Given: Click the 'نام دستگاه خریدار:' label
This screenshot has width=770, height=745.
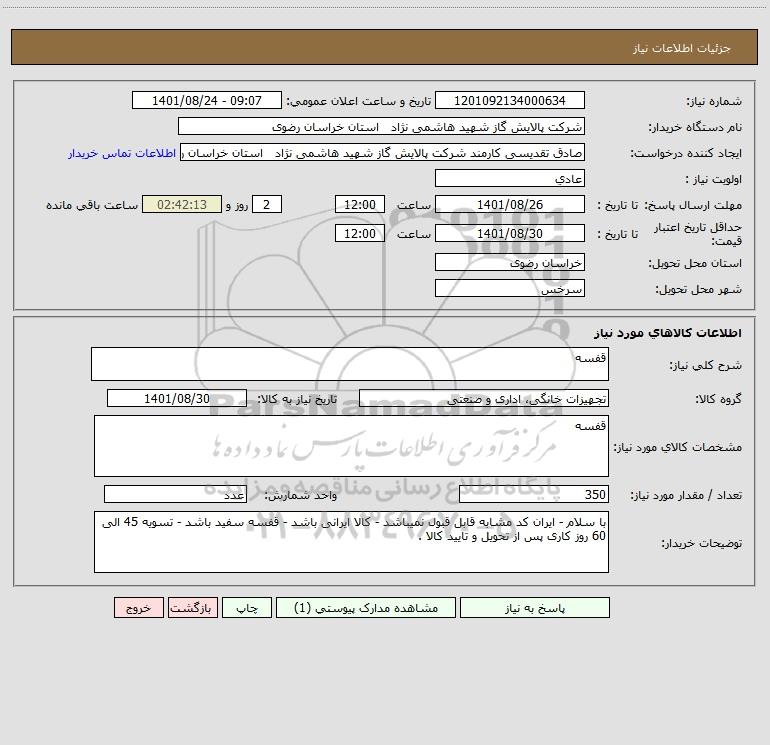Looking at the screenshot, I should (x=695, y=128).
